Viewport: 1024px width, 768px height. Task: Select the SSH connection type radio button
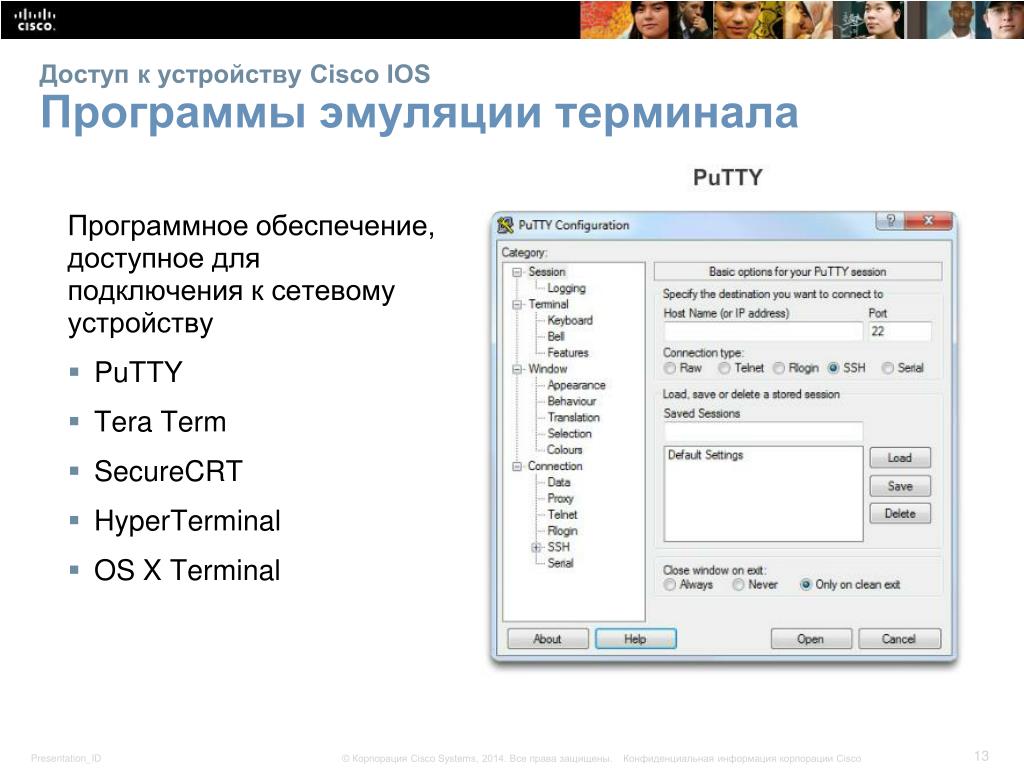click(833, 368)
